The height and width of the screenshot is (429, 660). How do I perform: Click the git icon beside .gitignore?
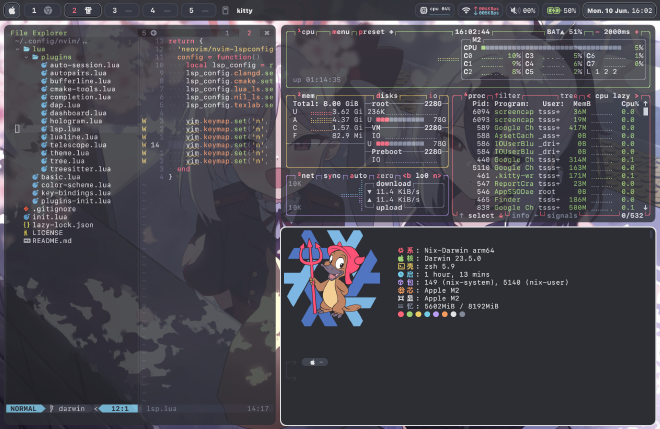[26, 209]
